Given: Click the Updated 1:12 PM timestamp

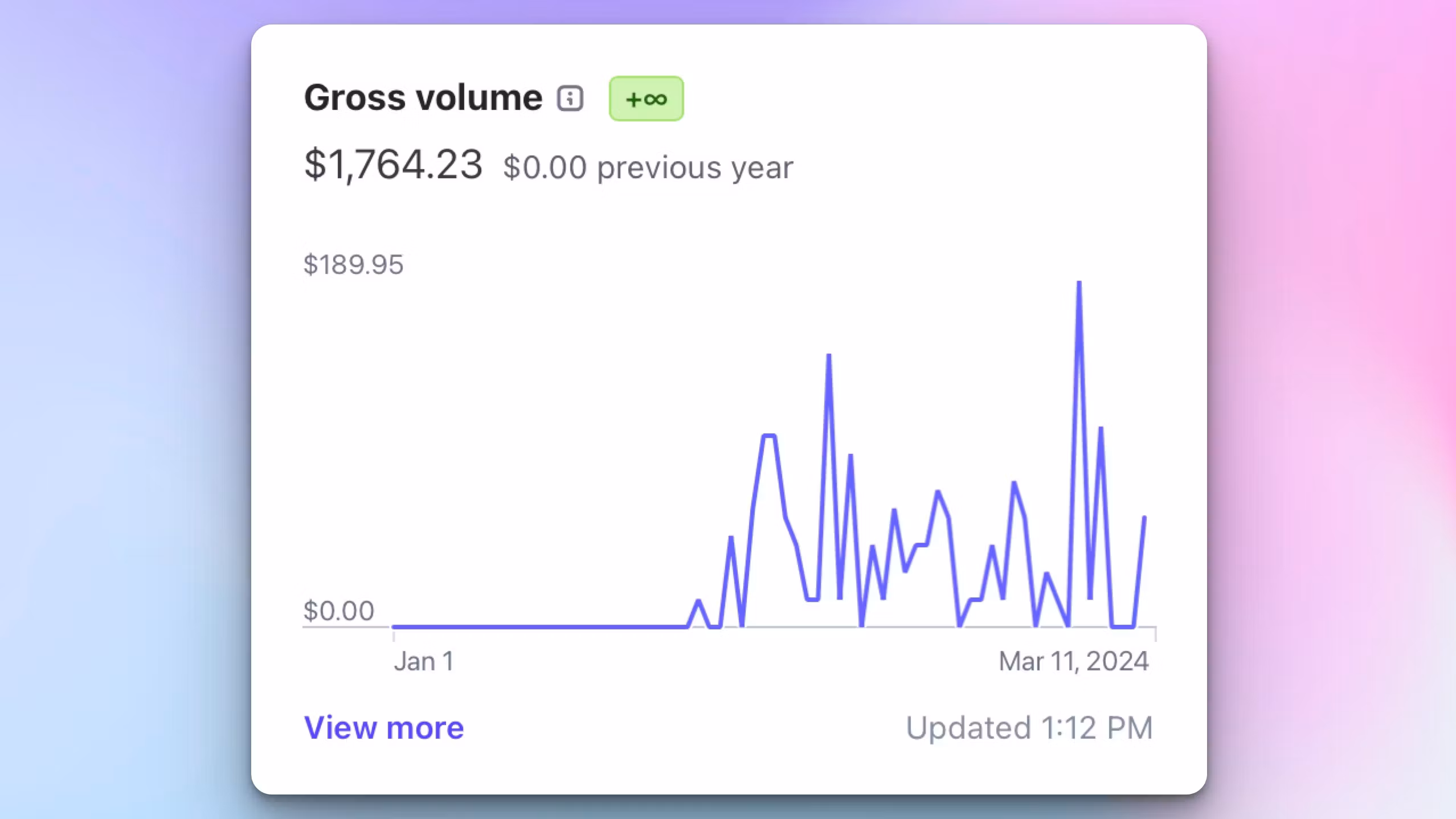Looking at the screenshot, I should tap(1029, 728).
